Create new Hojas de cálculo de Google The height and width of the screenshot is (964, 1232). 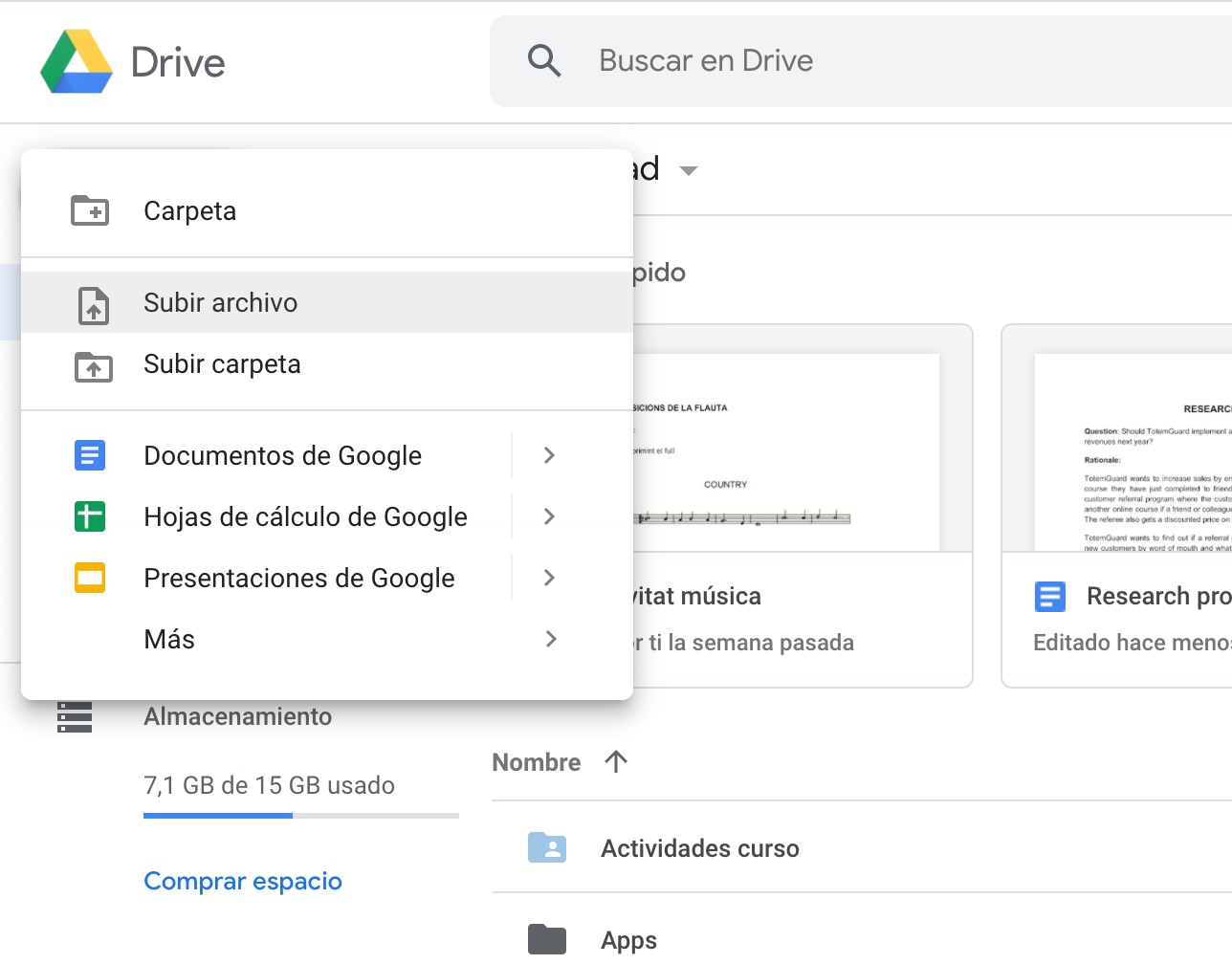(305, 516)
